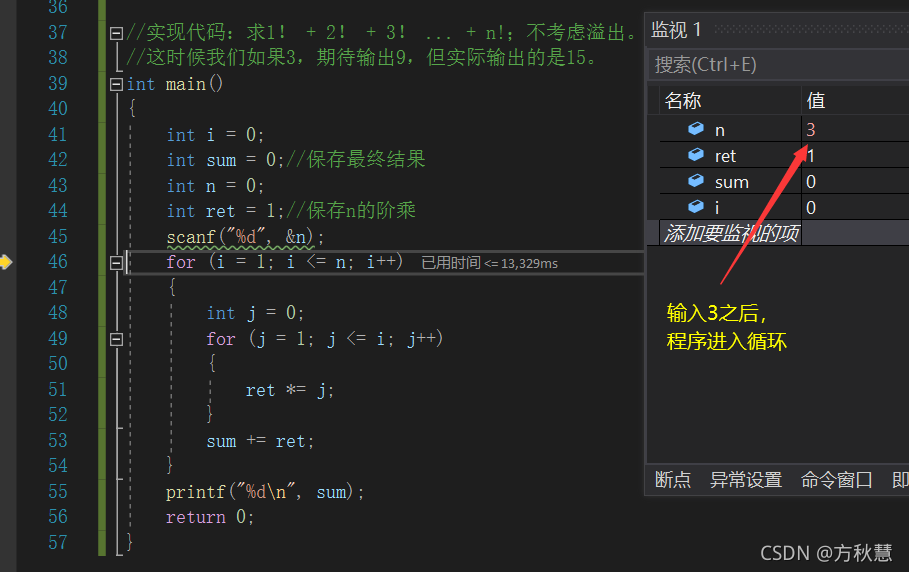The image size is (909, 572).
Task: Click the 添加要监视的项 entry field
Action: point(730,233)
